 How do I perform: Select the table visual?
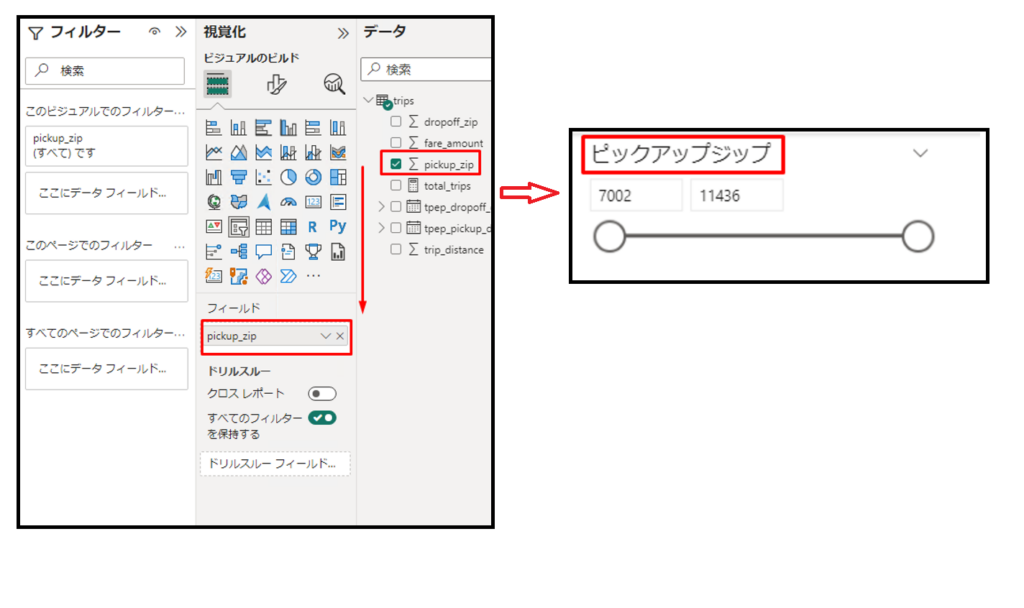(263, 227)
